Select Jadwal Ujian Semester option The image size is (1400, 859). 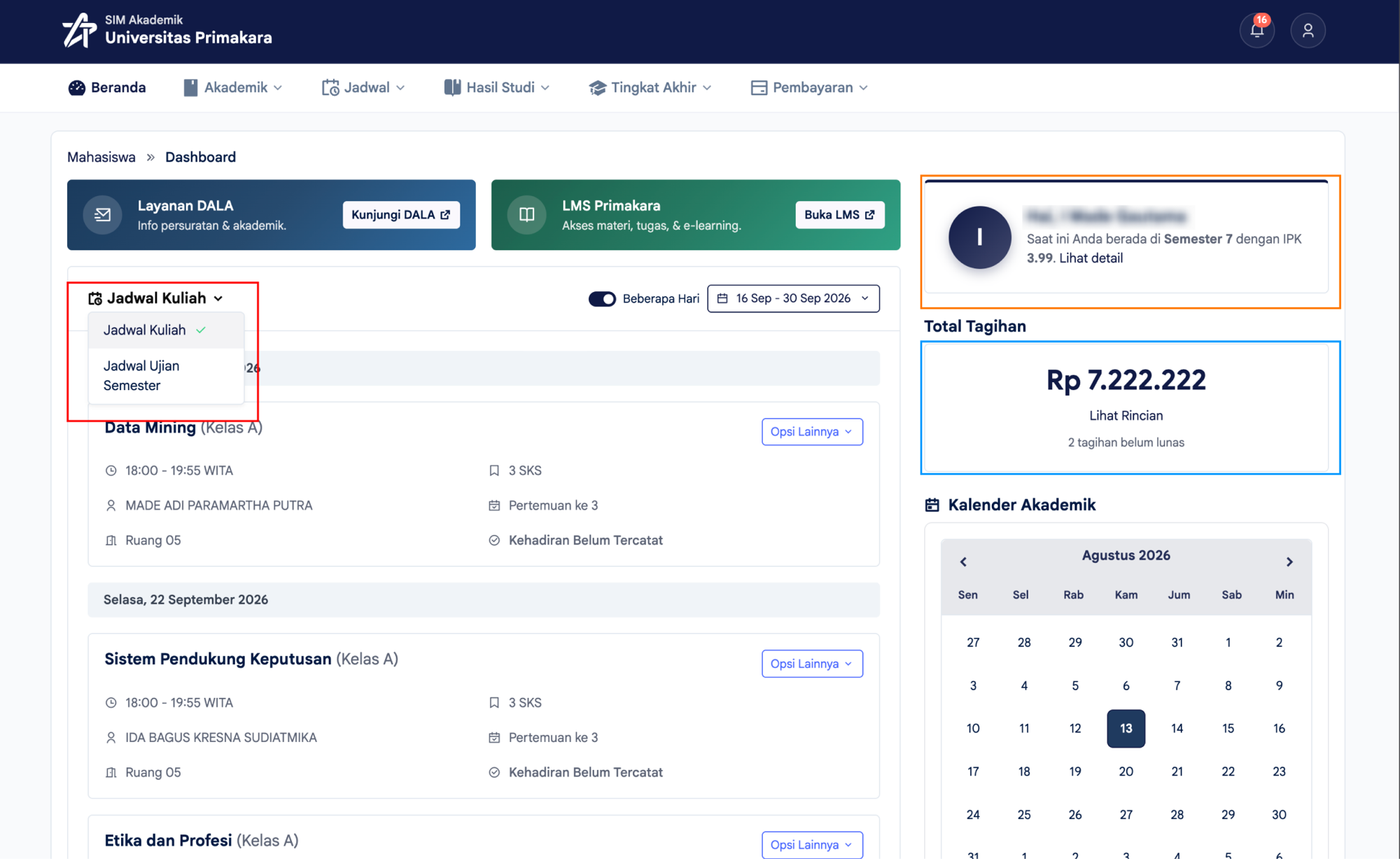coord(166,376)
